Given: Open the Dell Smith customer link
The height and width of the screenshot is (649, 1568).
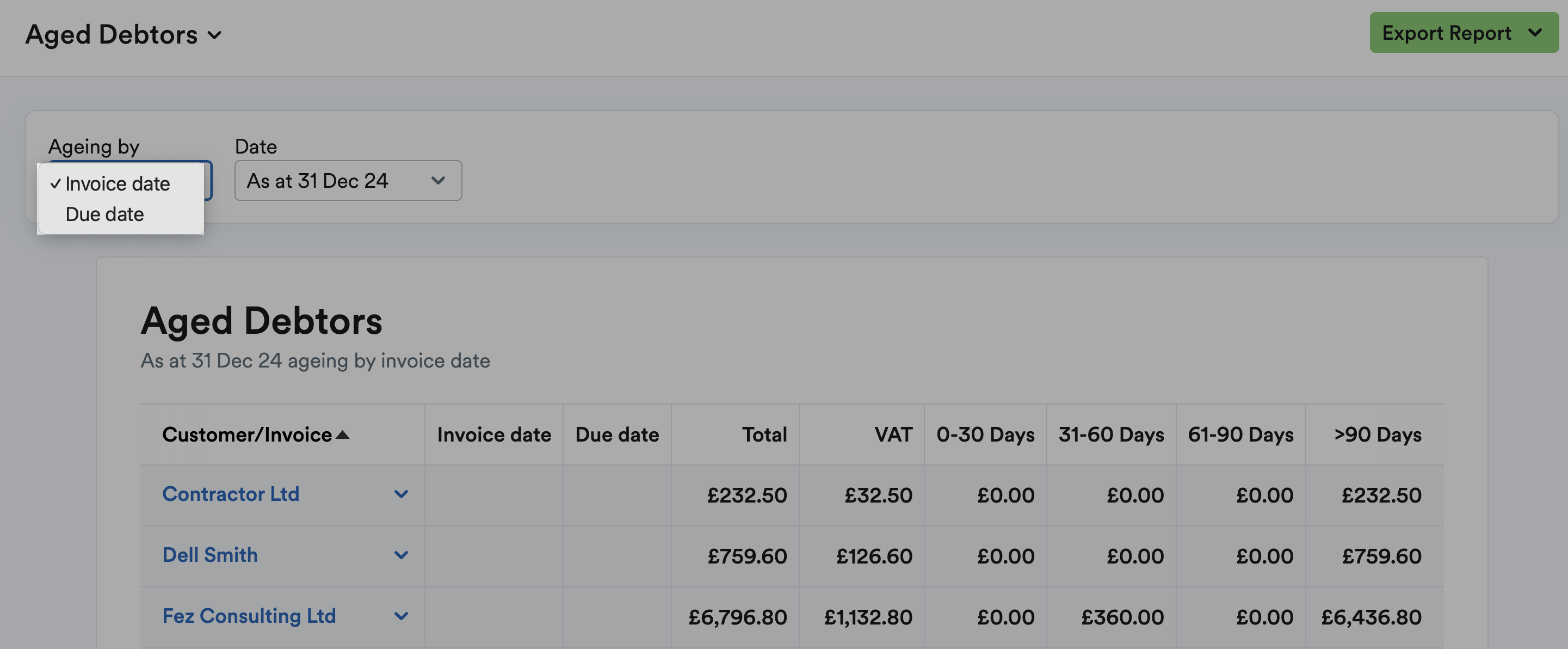Looking at the screenshot, I should (210, 555).
